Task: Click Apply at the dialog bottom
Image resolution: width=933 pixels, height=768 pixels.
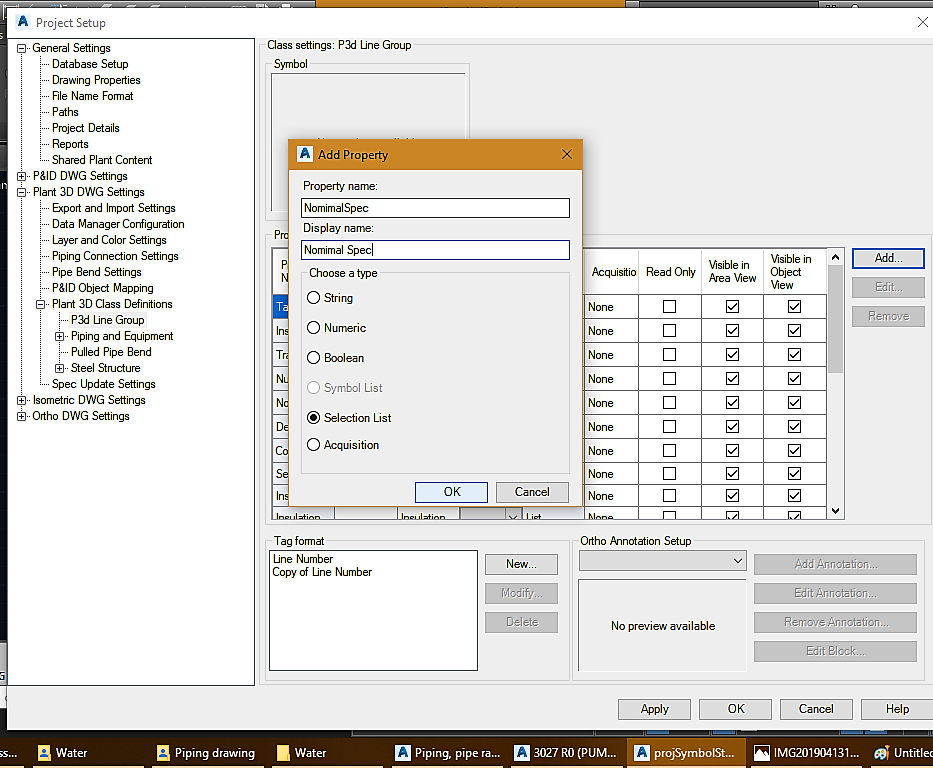Action: [x=654, y=709]
